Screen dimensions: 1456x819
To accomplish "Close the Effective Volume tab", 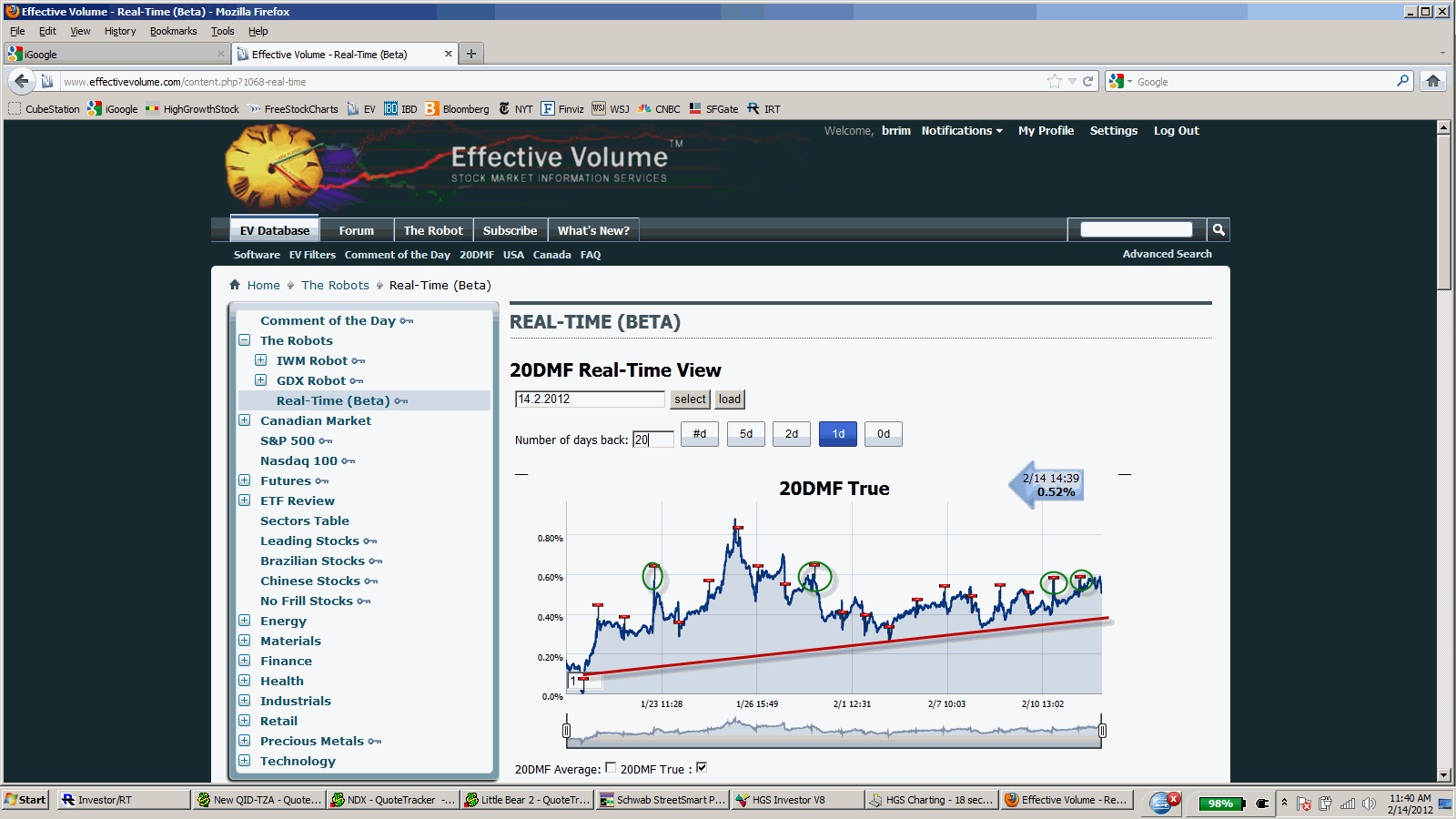I will coord(448,54).
